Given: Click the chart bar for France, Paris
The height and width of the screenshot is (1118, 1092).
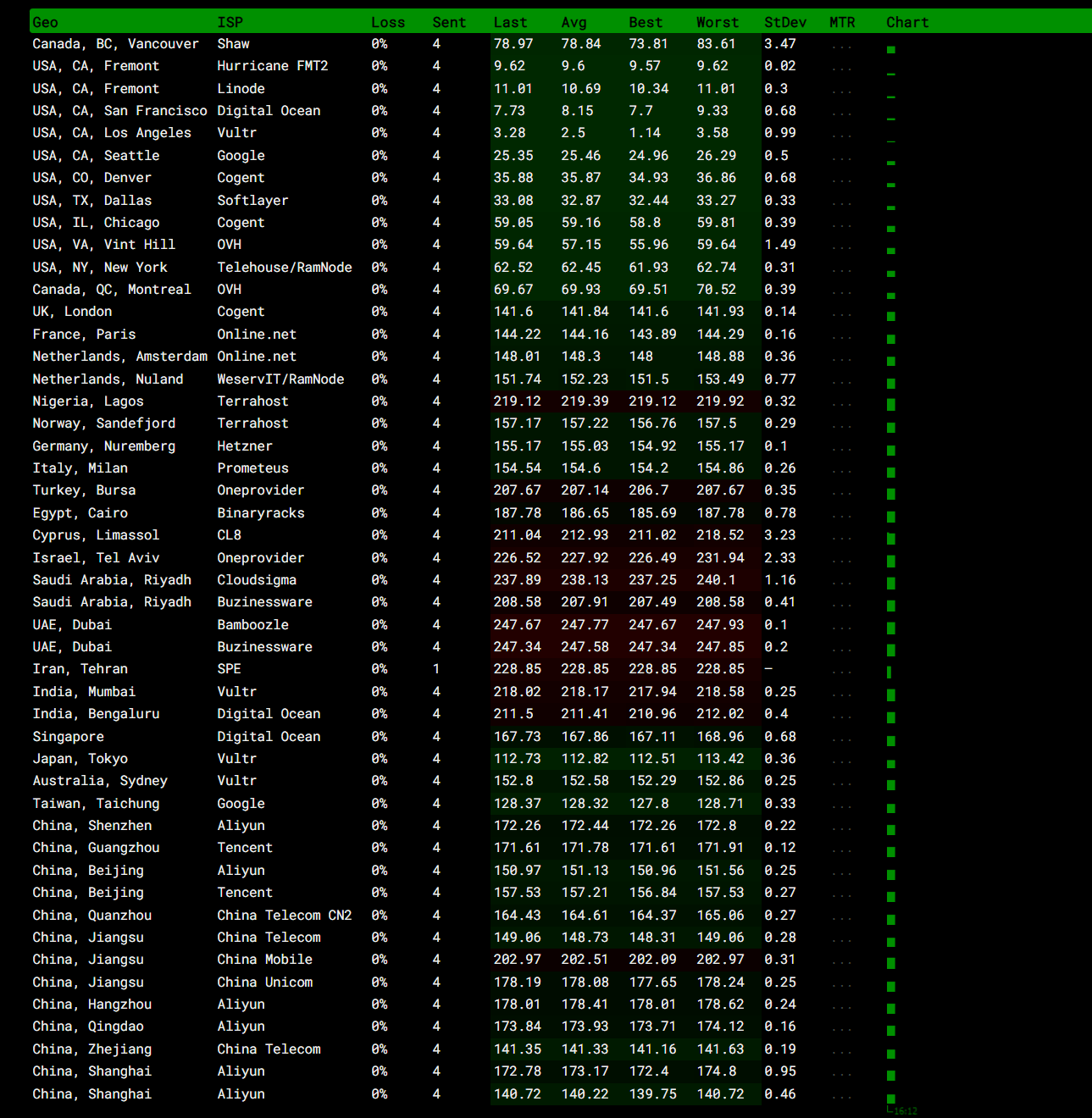Looking at the screenshot, I should pos(891,339).
